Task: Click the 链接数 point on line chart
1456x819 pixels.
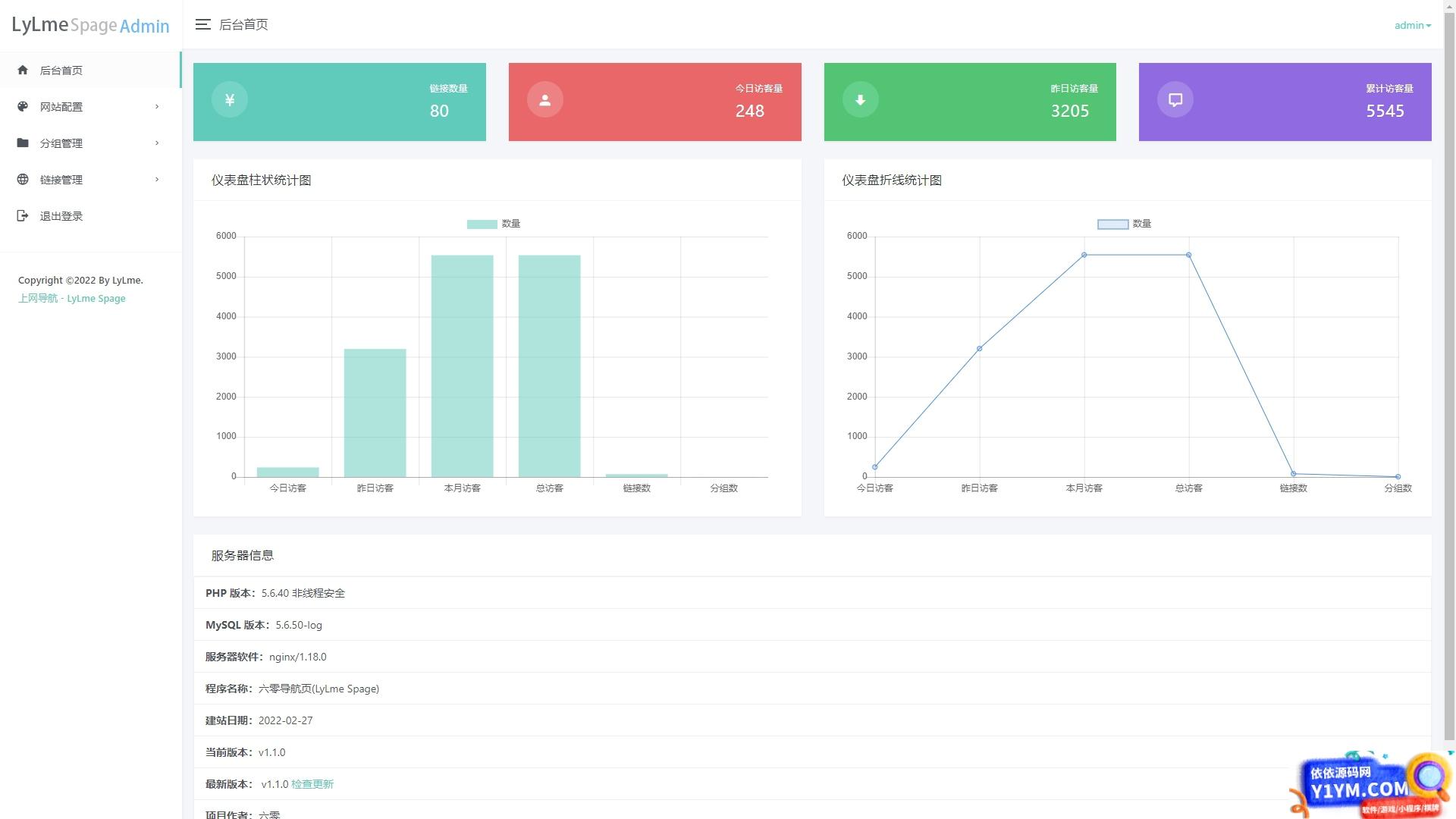Action: [1293, 474]
